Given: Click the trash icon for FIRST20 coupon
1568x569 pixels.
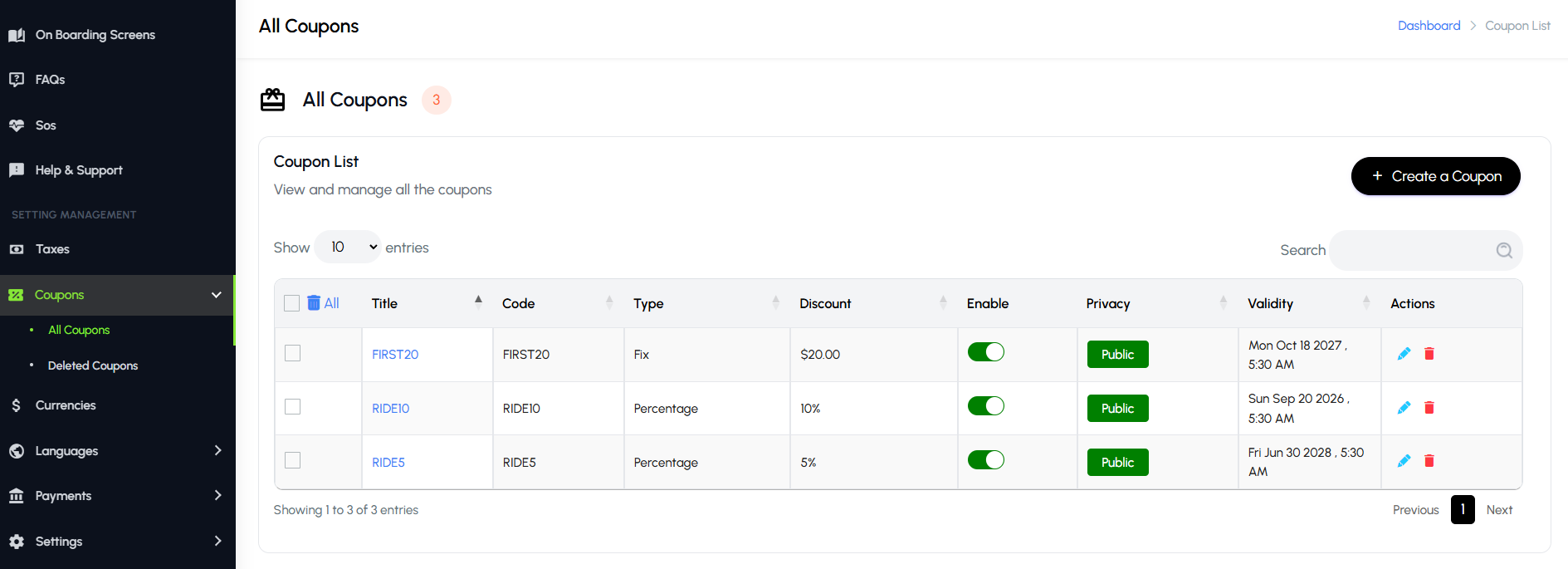Looking at the screenshot, I should pos(1429,354).
